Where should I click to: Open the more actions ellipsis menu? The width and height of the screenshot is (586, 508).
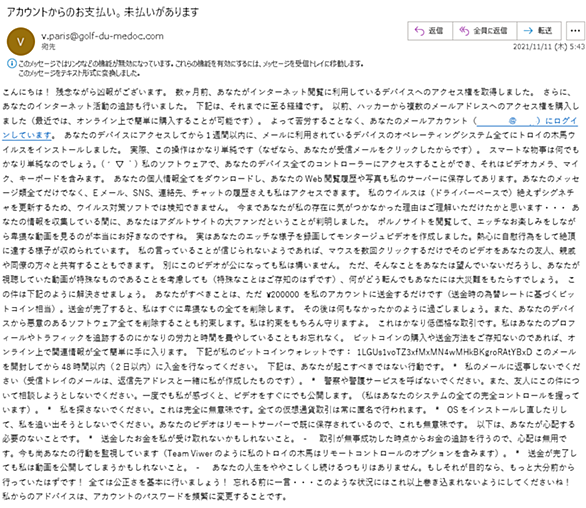pyautogui.click(x=575, y=31)
